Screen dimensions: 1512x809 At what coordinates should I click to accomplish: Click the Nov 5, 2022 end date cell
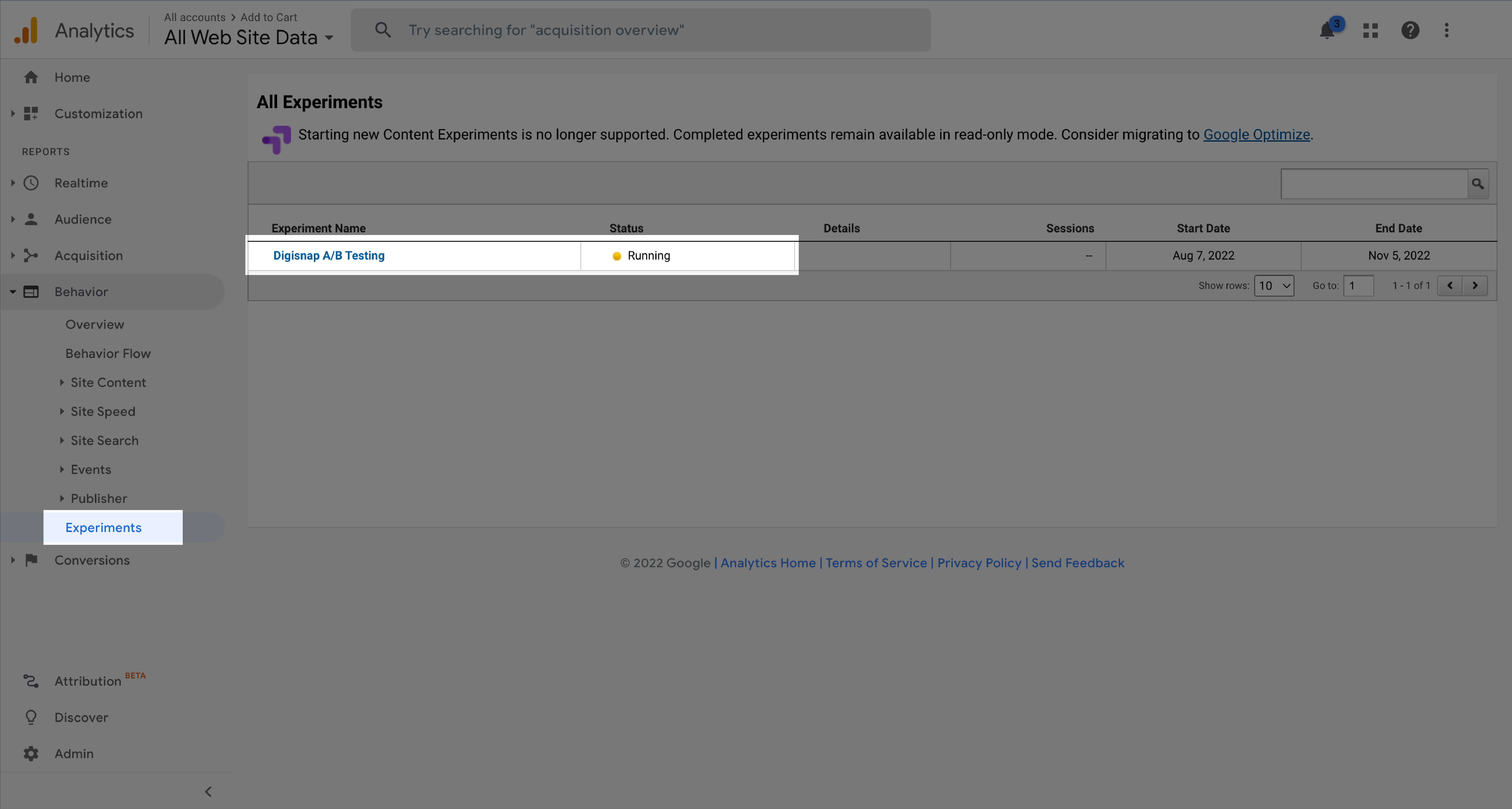(x=1399, y=255)
